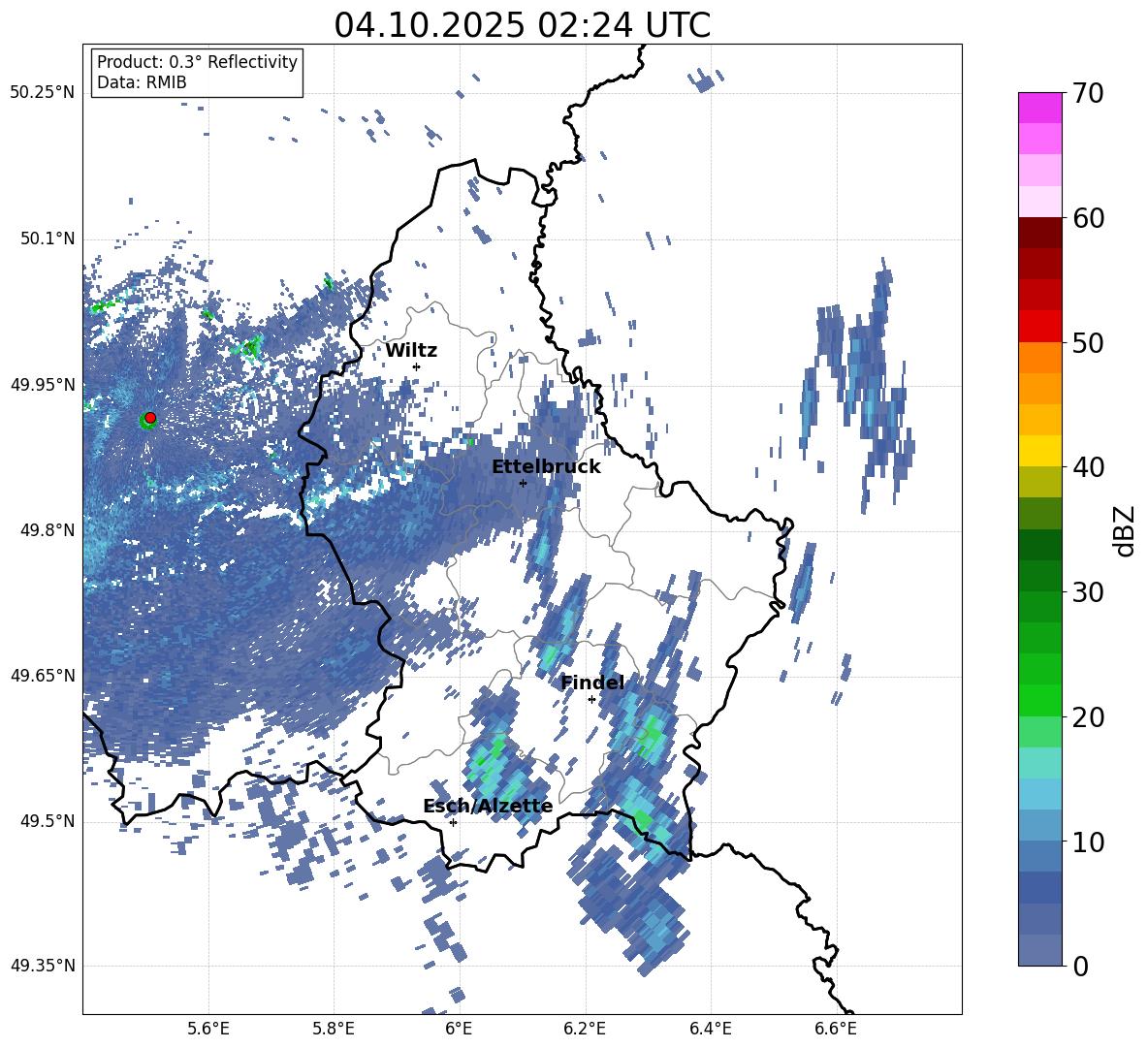Screen dimensions: 1148x1048
Task: Click the 49.35°N latitude label
Action: [43, 966]
